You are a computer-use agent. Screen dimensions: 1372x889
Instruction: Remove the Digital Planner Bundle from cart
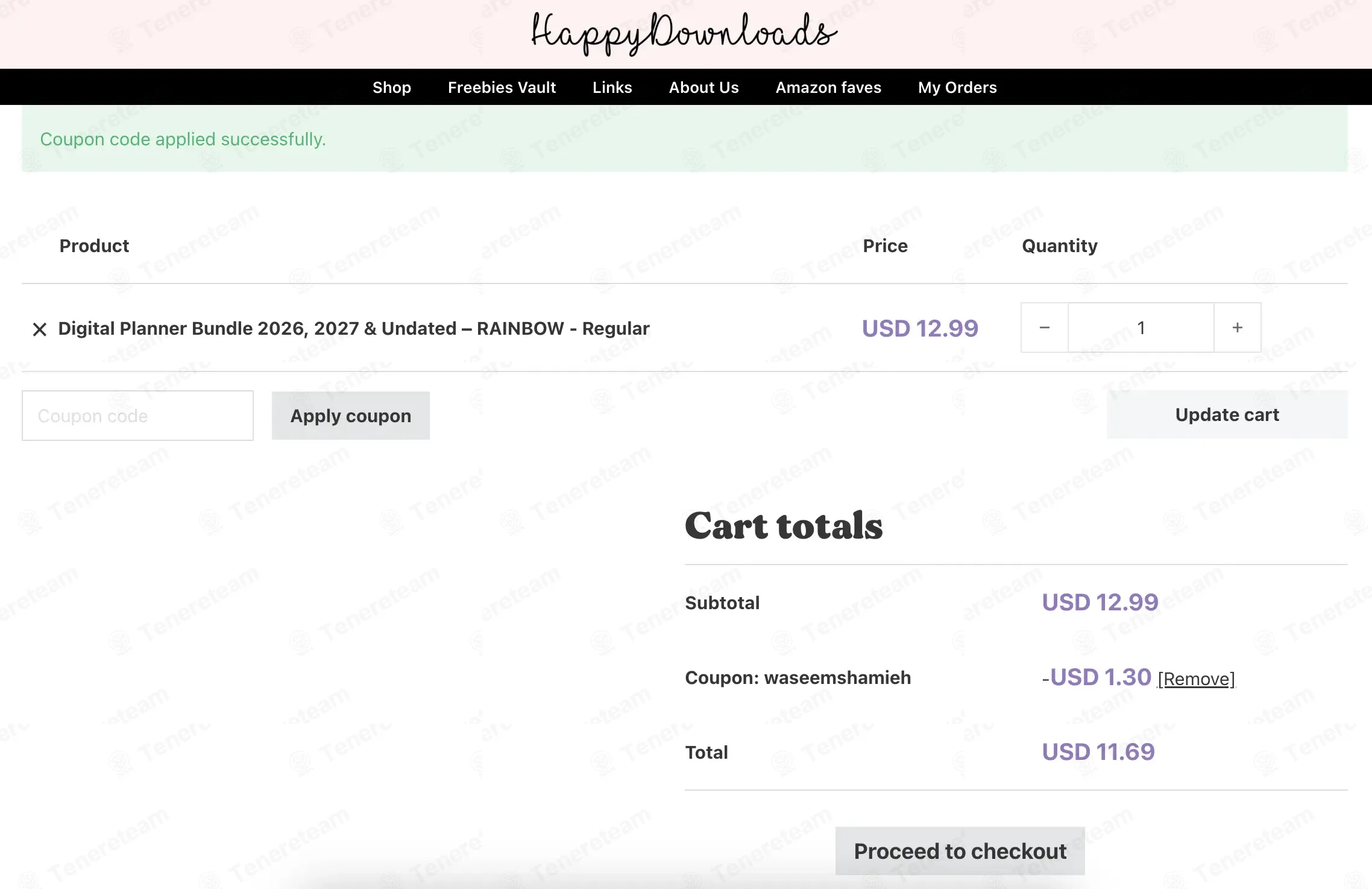40,329
